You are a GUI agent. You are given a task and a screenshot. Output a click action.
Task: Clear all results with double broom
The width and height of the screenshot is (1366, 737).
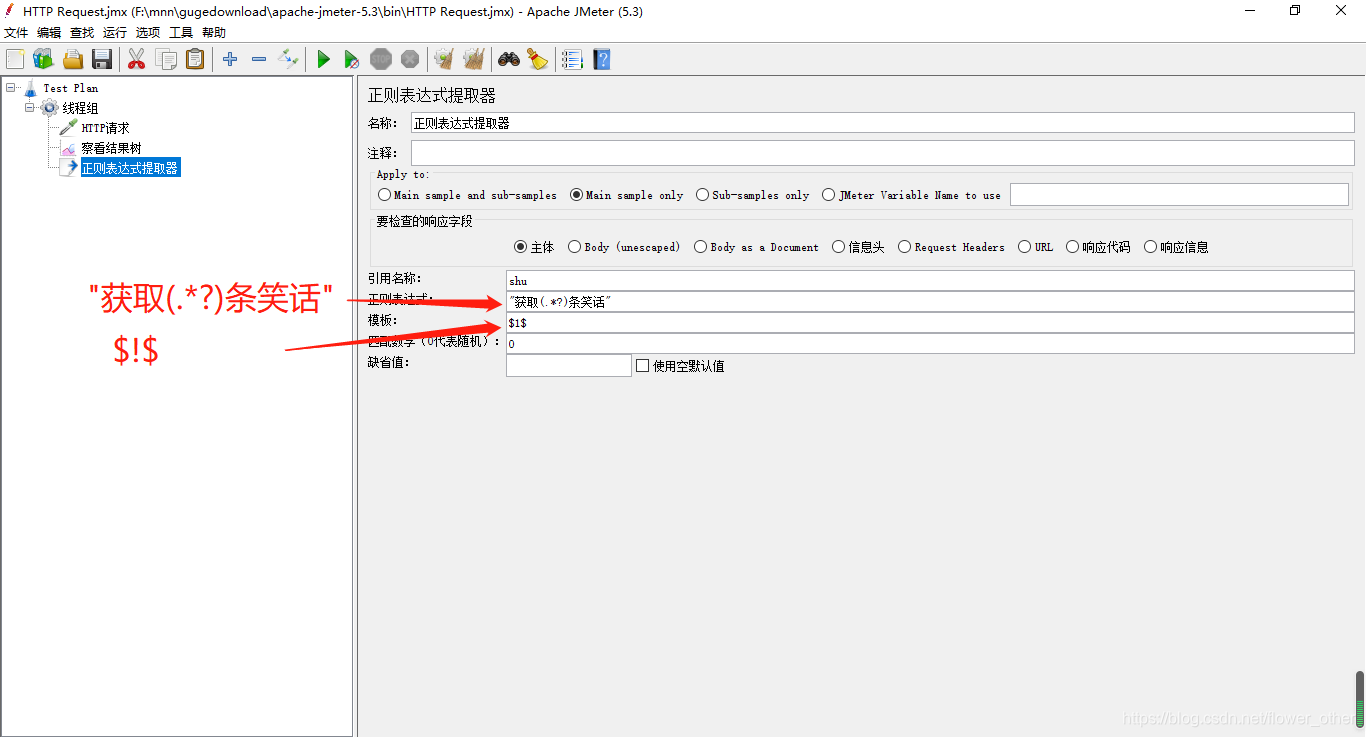click(474, 60)
